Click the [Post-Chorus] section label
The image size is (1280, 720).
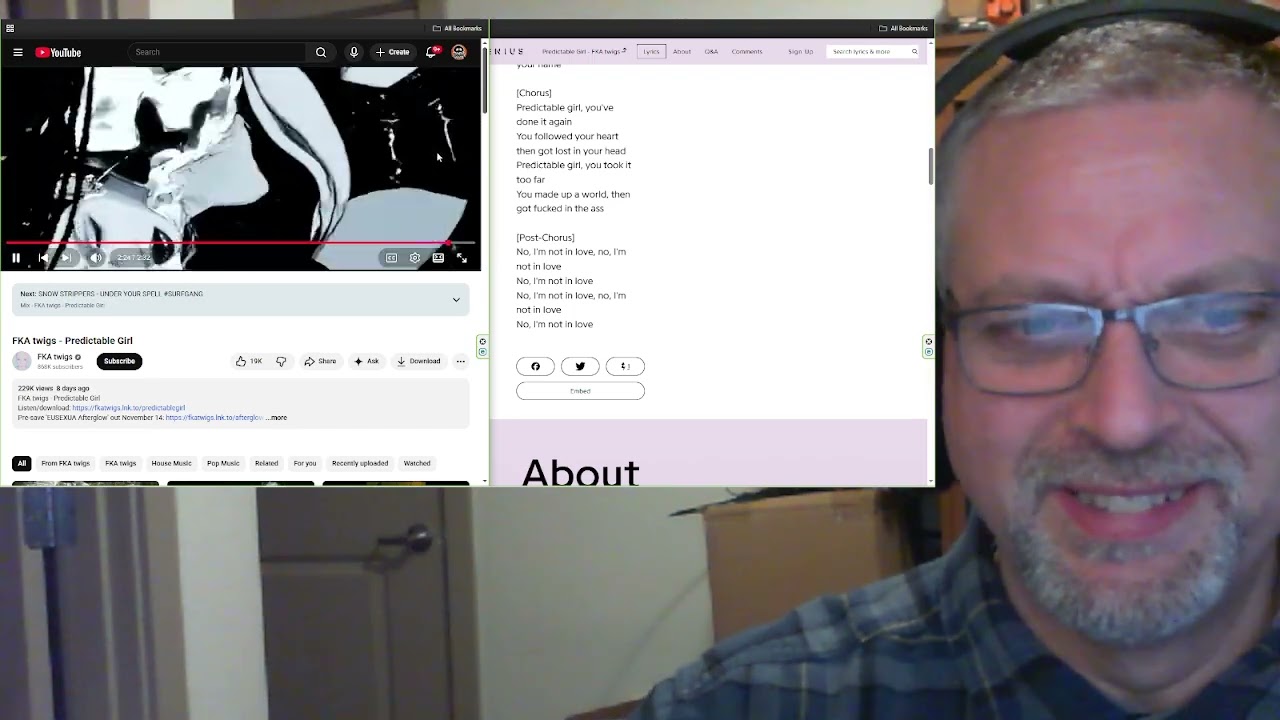click(545, 238)
